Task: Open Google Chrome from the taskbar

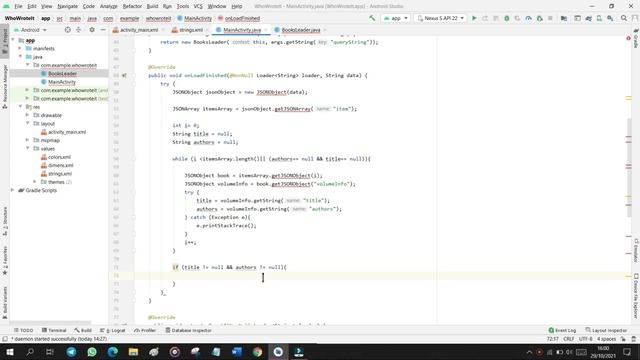Action: 257,352
